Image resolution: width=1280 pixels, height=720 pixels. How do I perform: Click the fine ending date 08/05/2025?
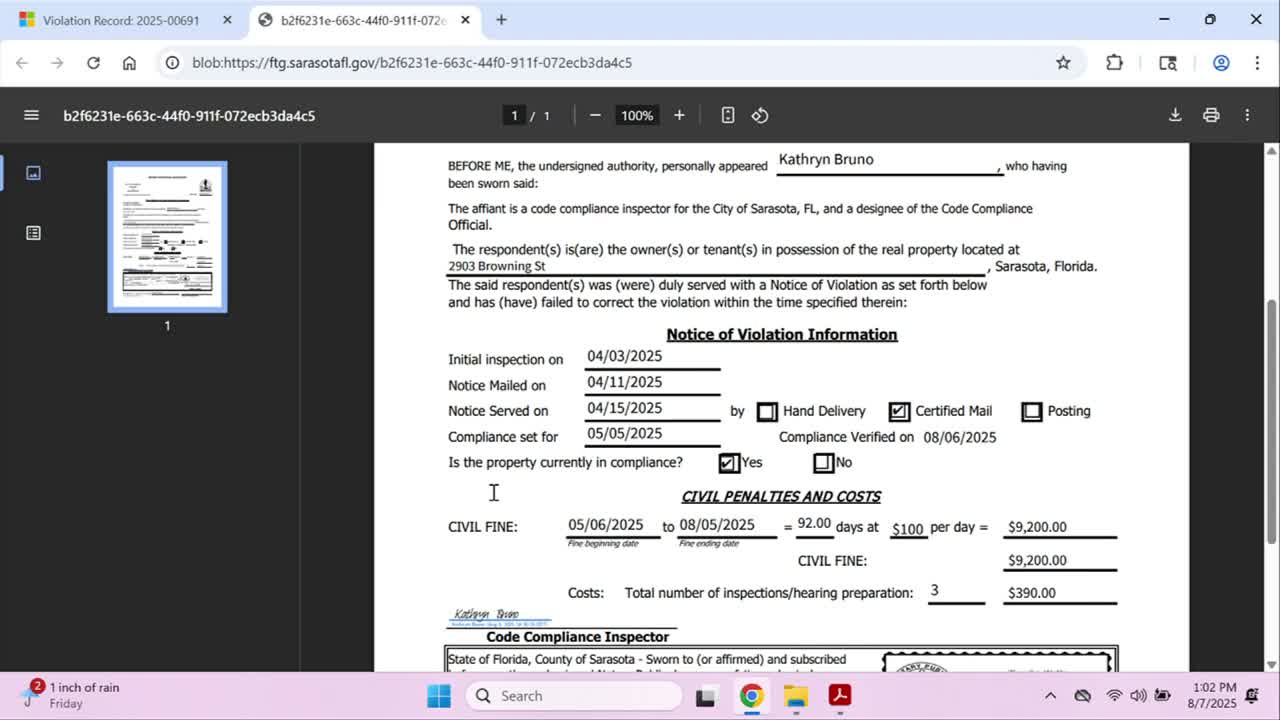[717, 525]
